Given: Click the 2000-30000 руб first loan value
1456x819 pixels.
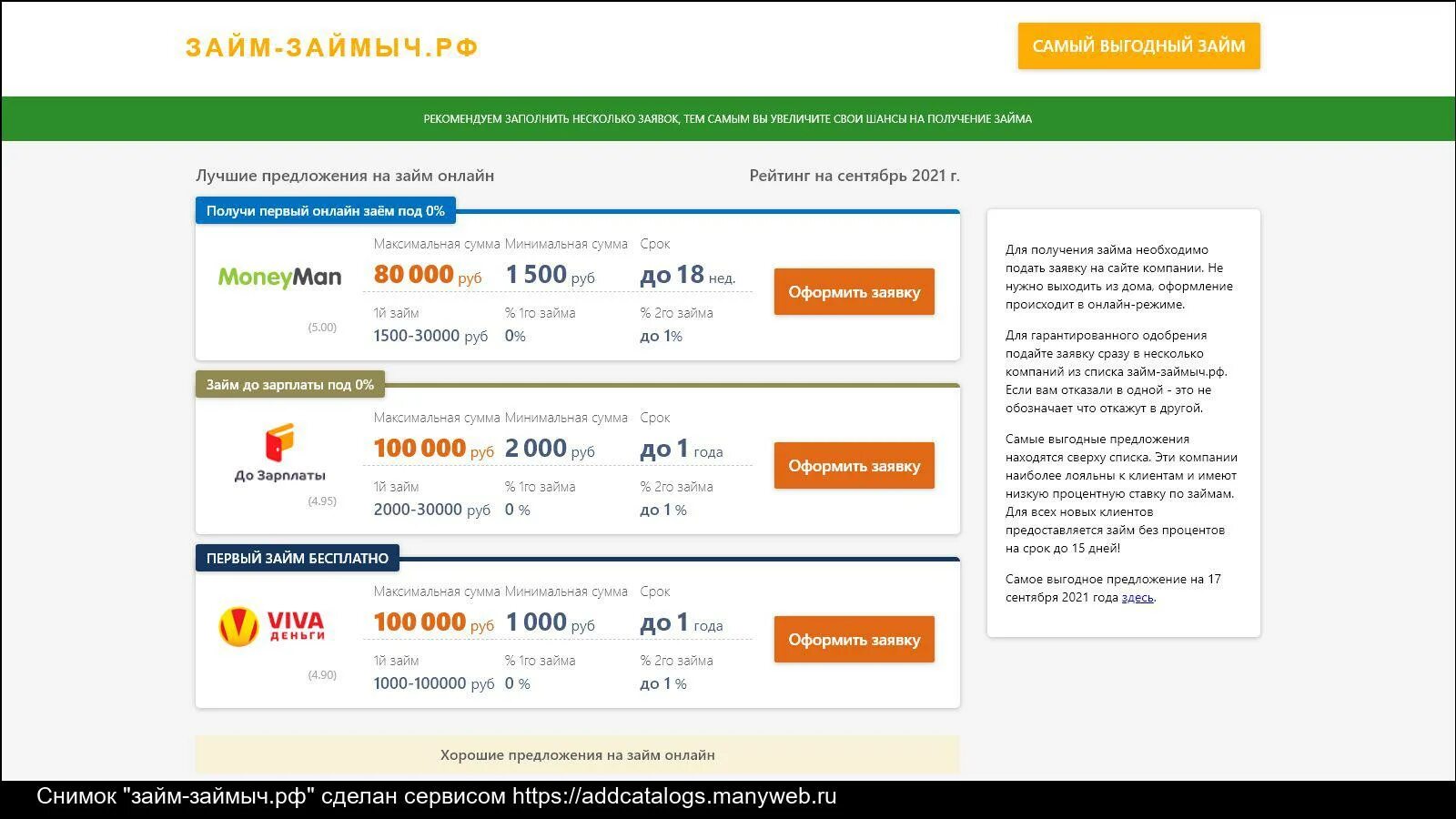Looking at the screenshot, I should [432, 510].
